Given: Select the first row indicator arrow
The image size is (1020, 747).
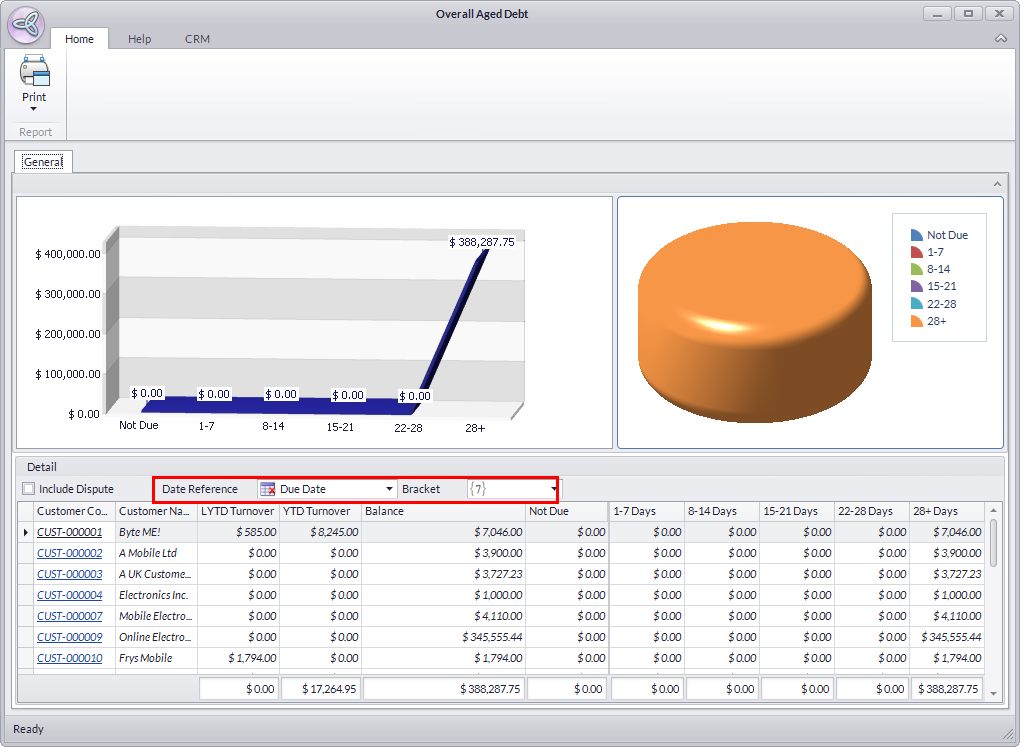Looking at the screenshot, I should pyautogui.click(x=26, y=532).
